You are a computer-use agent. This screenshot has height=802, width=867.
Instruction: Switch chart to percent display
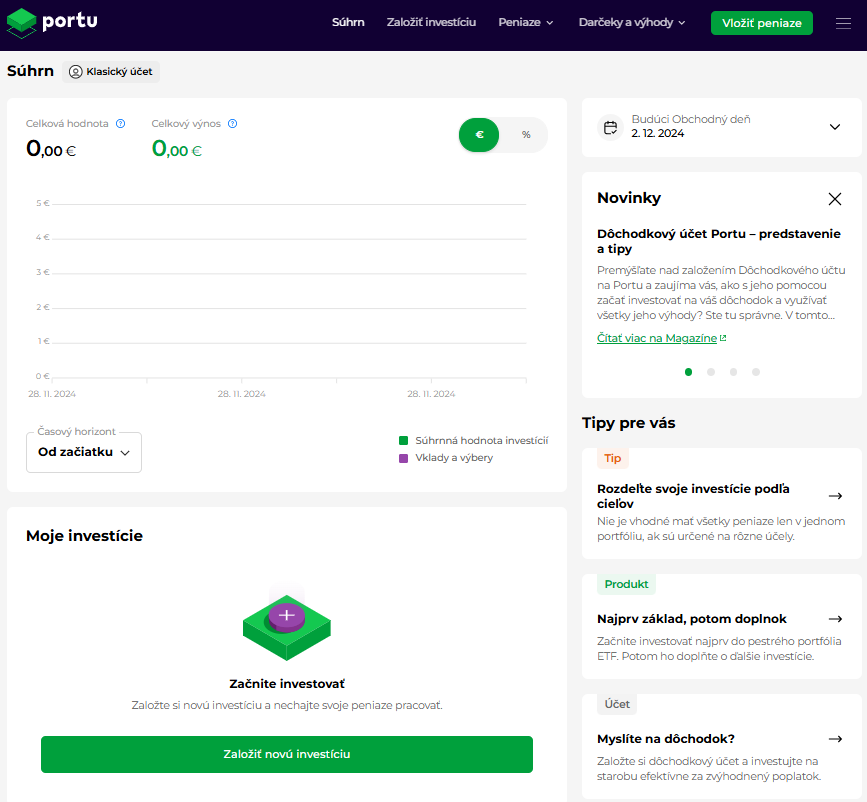click(526, 135)
